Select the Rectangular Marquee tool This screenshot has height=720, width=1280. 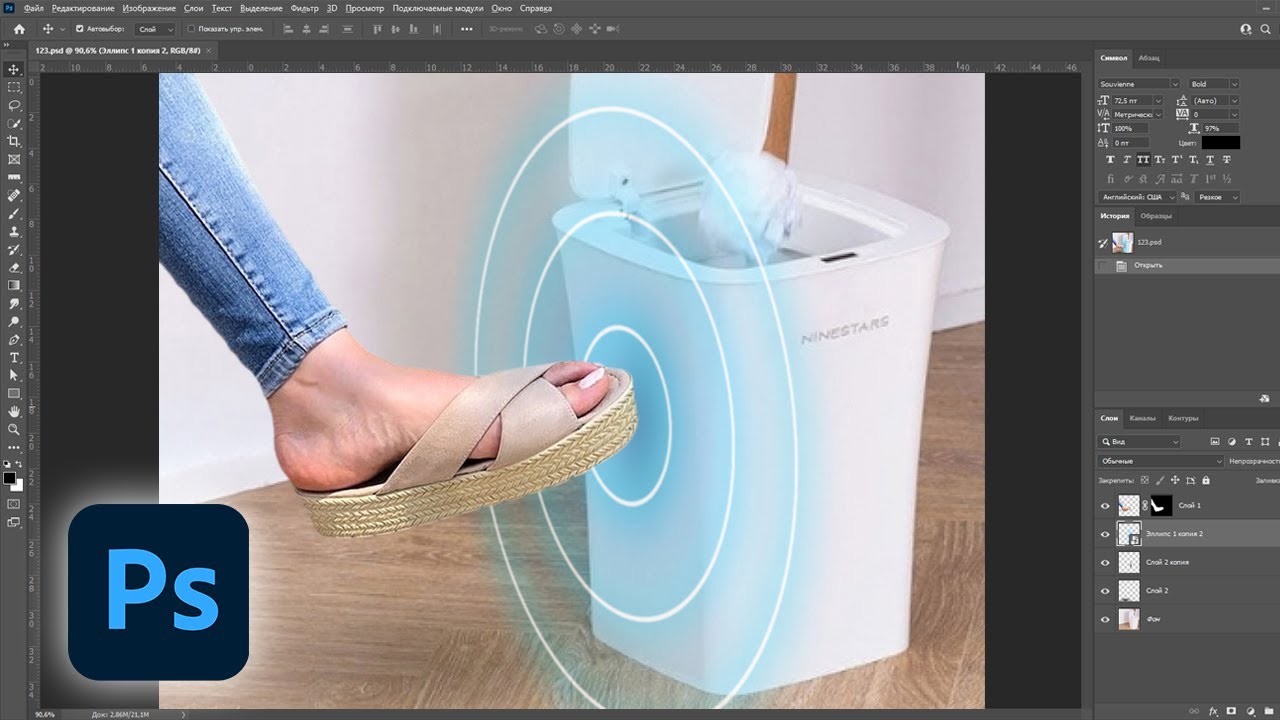14,87
